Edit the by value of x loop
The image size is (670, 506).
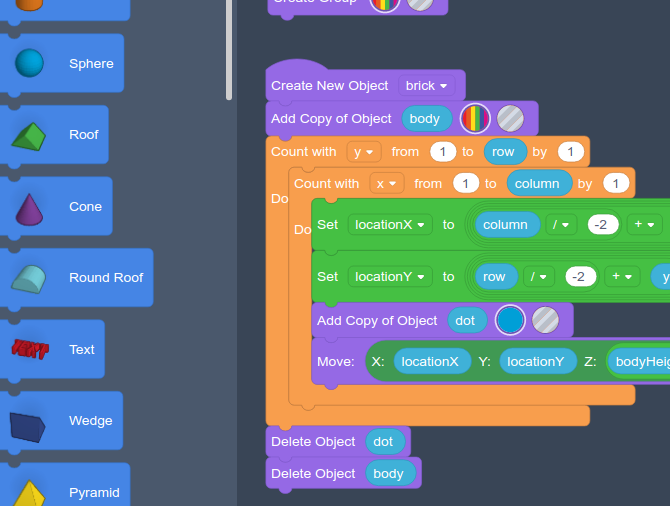point(616,184)
